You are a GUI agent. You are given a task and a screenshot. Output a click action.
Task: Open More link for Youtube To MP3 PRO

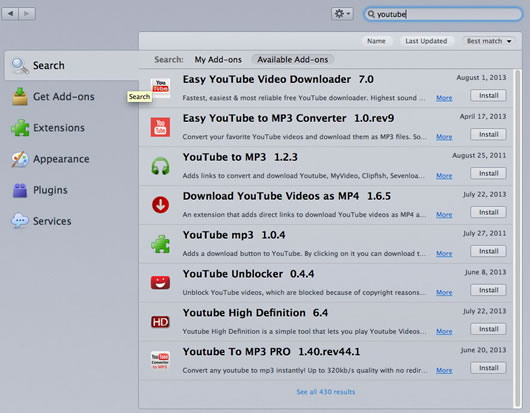click(x=444, y=370)
